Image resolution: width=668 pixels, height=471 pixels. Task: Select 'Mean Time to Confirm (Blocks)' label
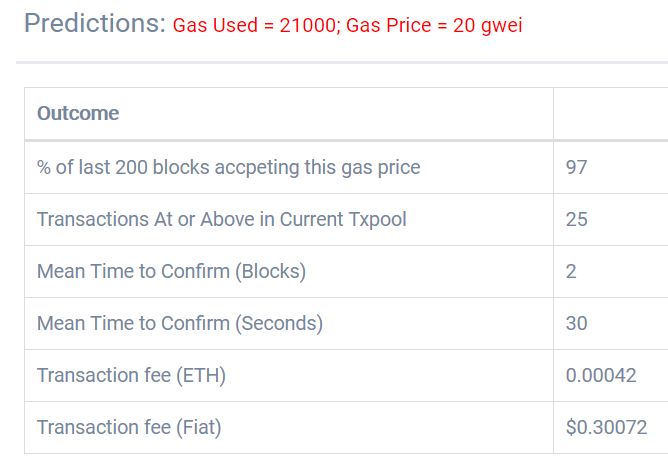171,271
